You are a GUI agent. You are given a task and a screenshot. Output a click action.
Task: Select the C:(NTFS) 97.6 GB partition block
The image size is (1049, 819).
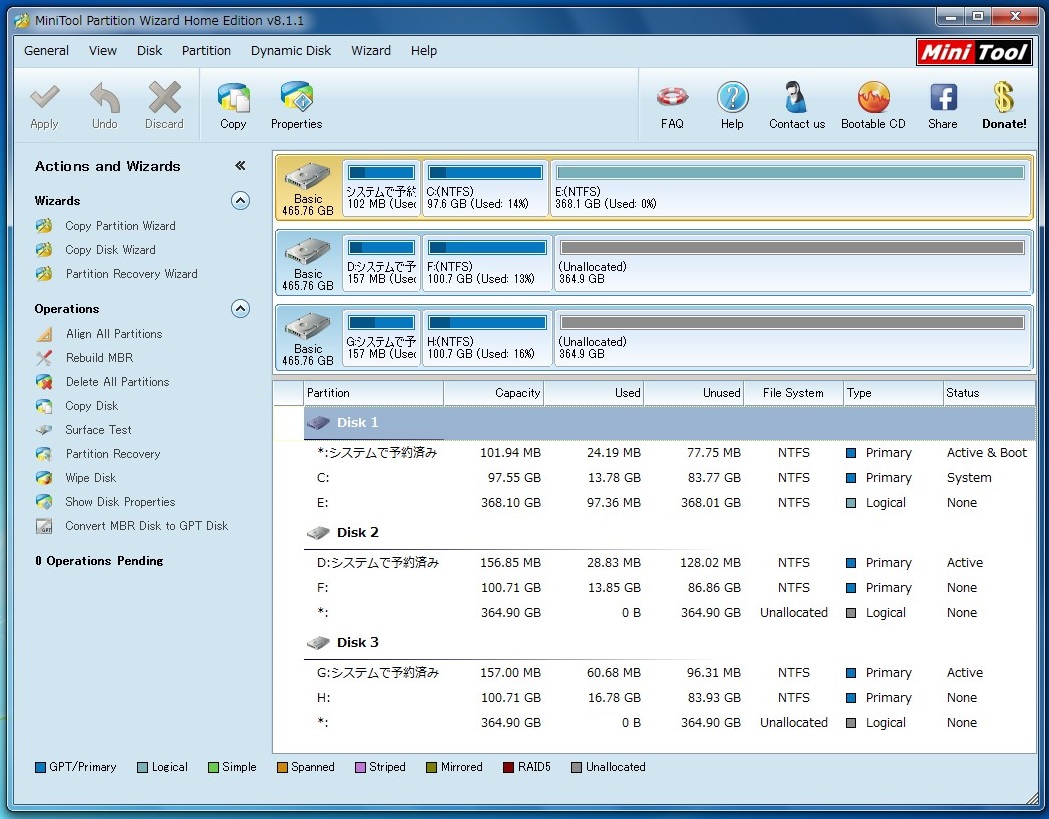click(x=485, y=188)
